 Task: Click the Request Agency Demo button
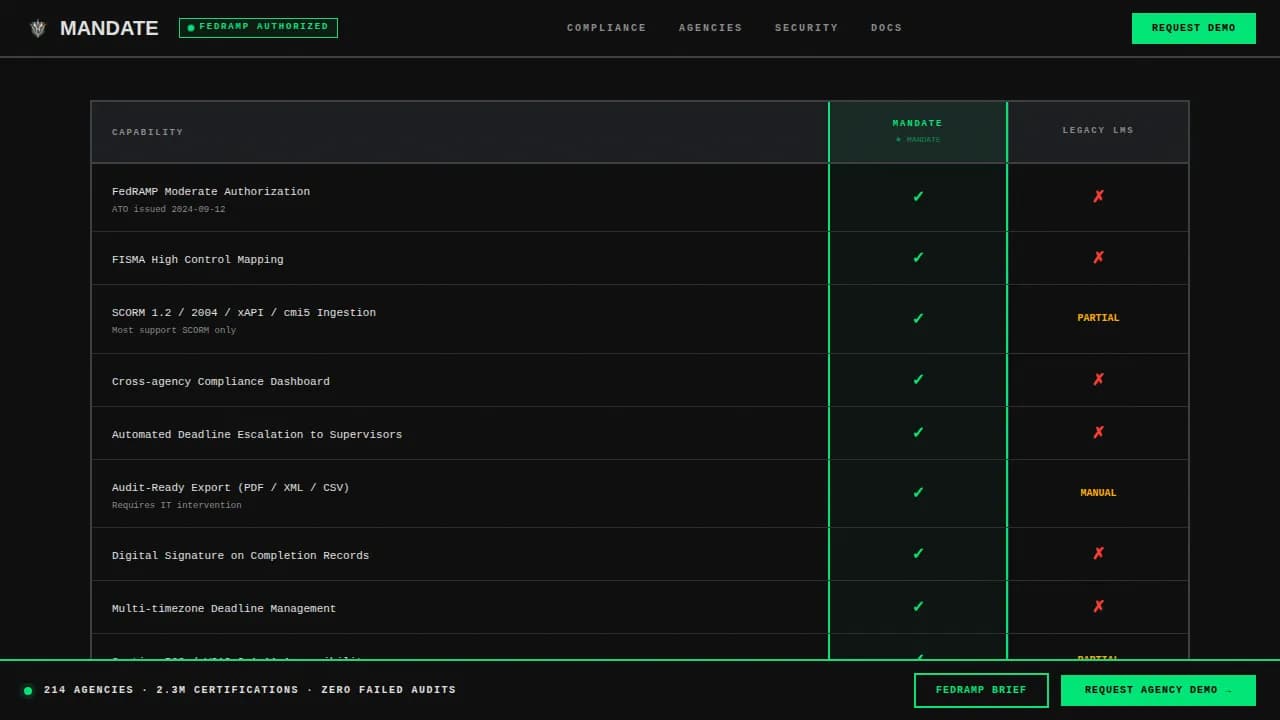(x=1158, y=690)
